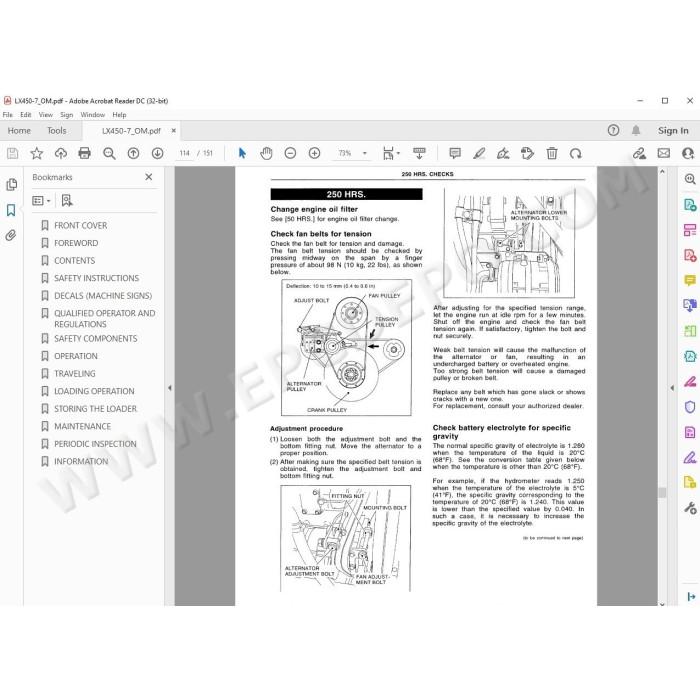The height and width of the screenshot is (700, 700).
Task: Open the Help menu
Action: coord(119,115)
